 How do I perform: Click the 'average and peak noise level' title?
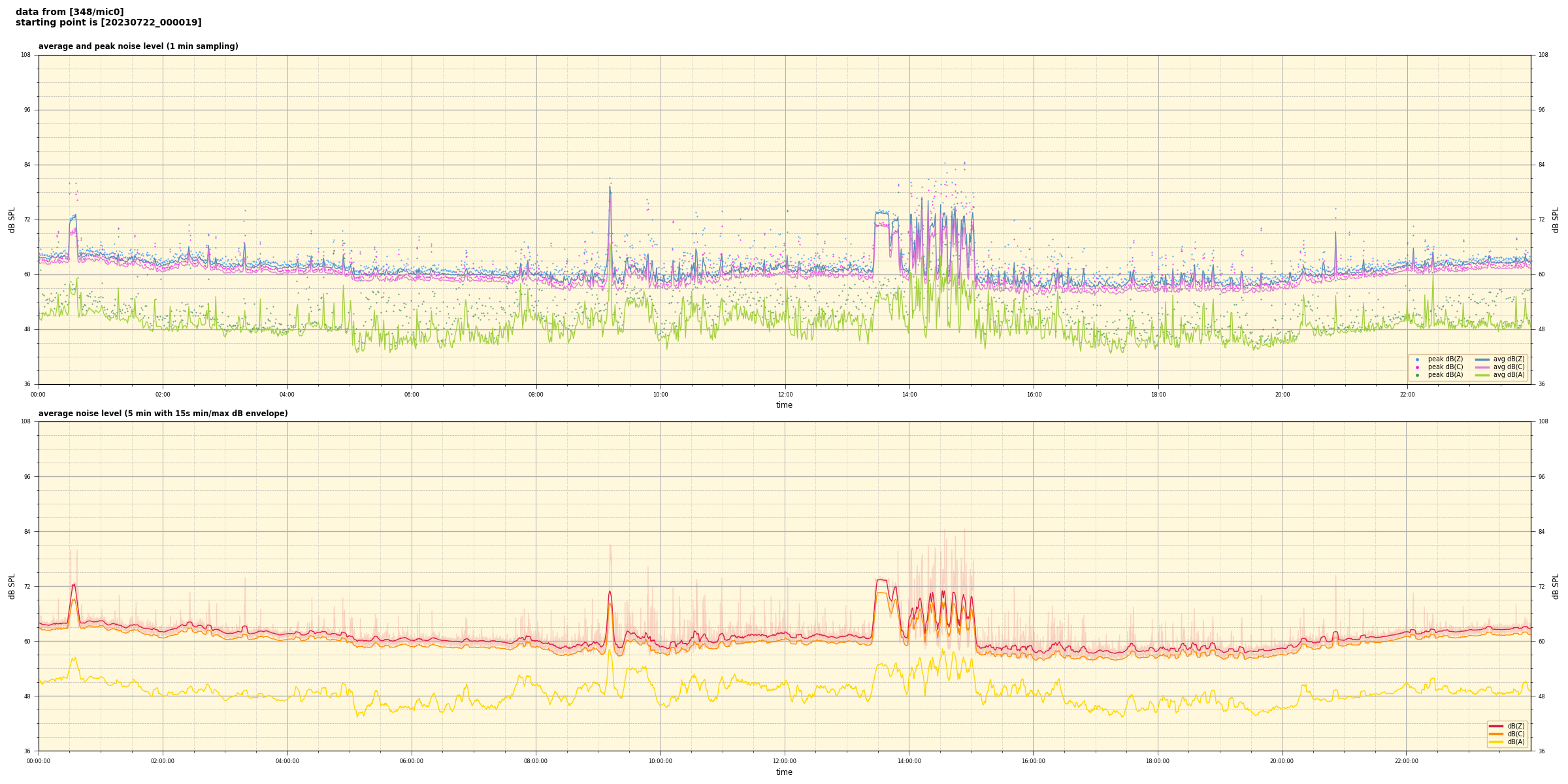(138, 46)
